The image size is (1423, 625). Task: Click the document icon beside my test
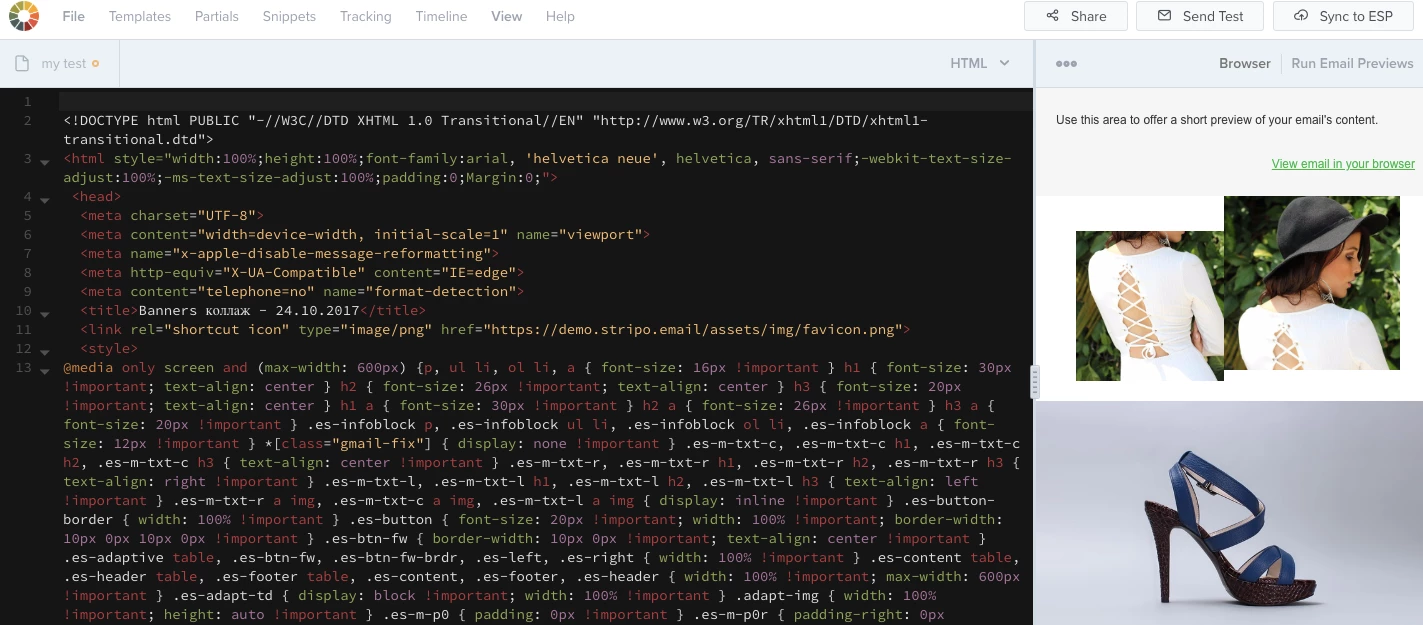[x=22, y=64]
